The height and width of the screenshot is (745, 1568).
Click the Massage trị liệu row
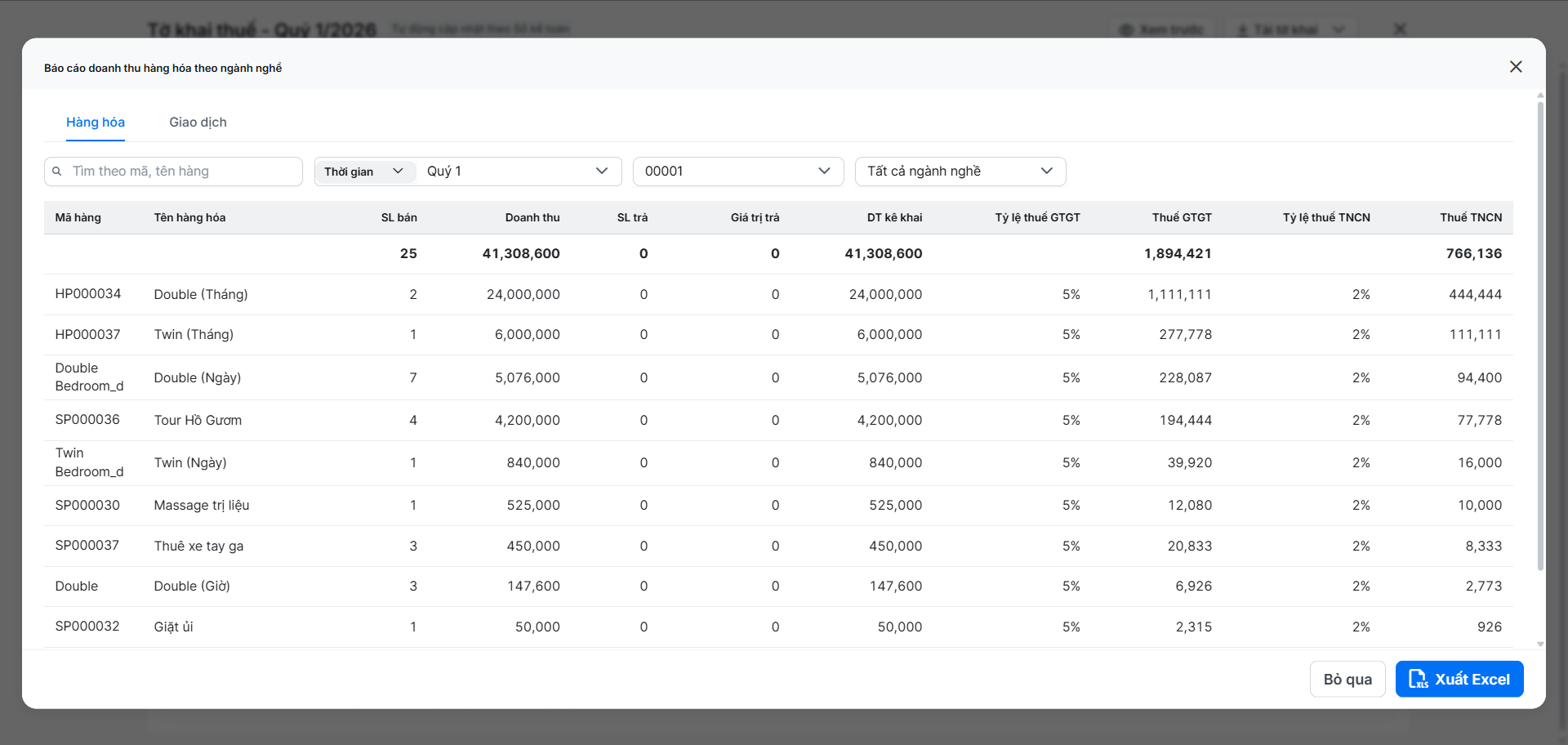point(202,506)
